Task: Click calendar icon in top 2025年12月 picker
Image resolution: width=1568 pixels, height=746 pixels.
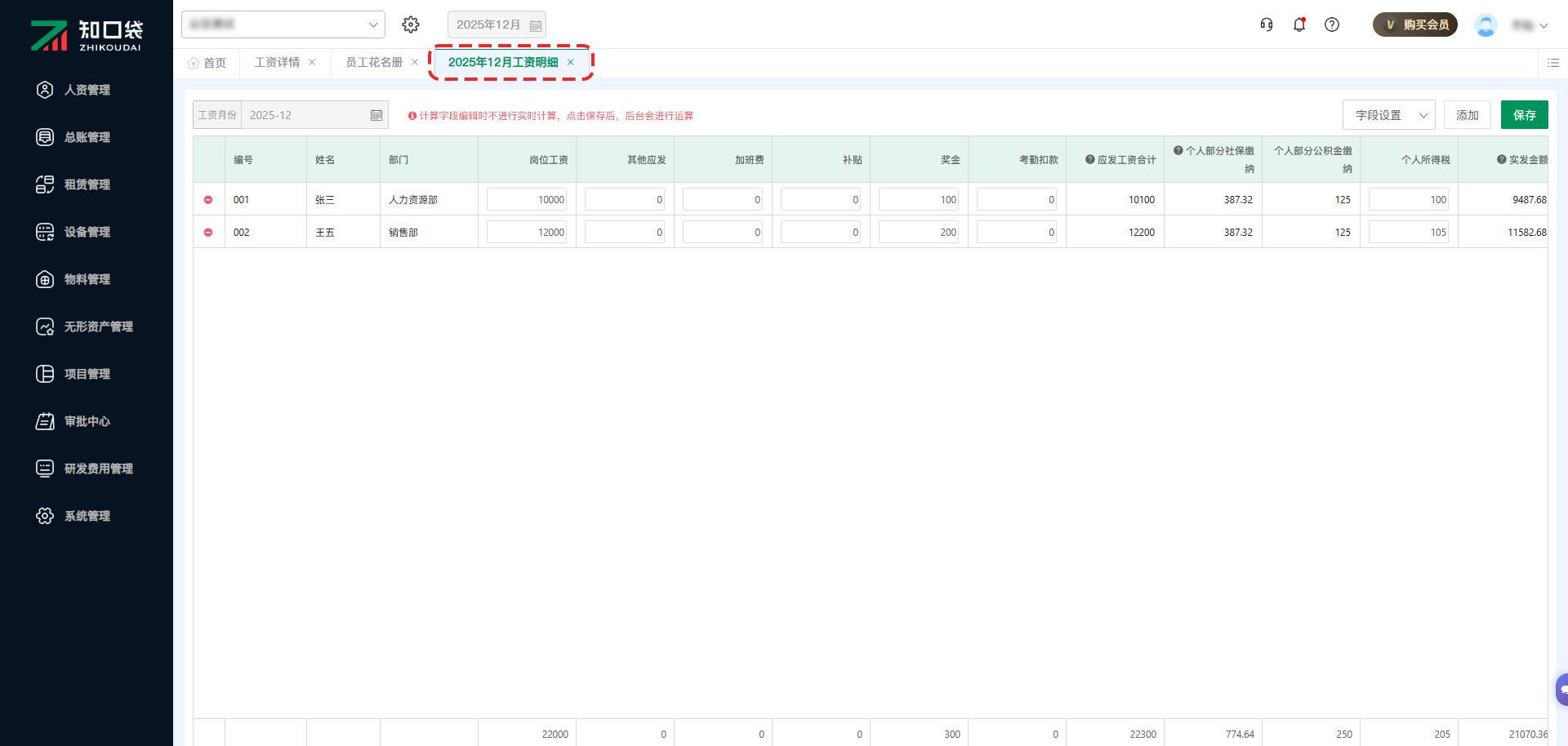Action: coord(536,25)
